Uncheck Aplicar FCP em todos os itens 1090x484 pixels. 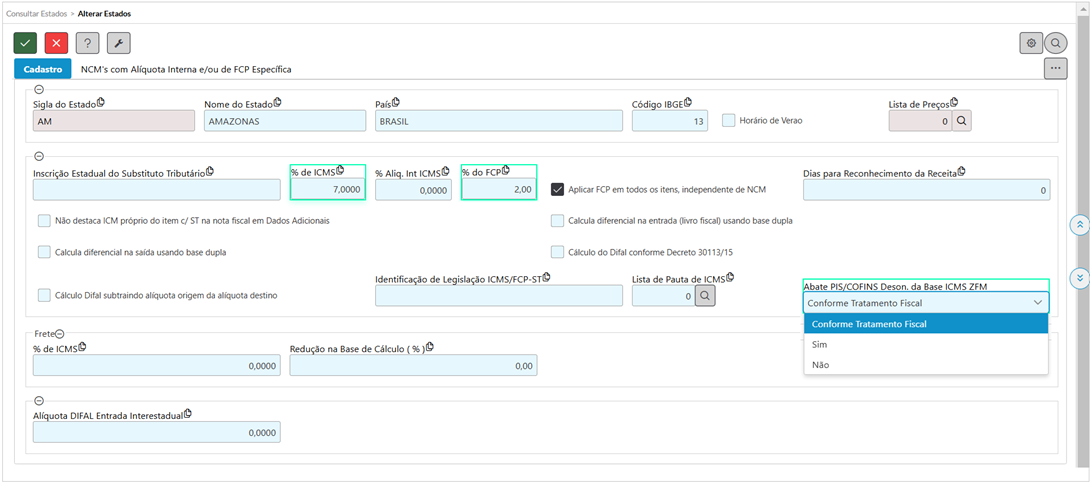558,189
